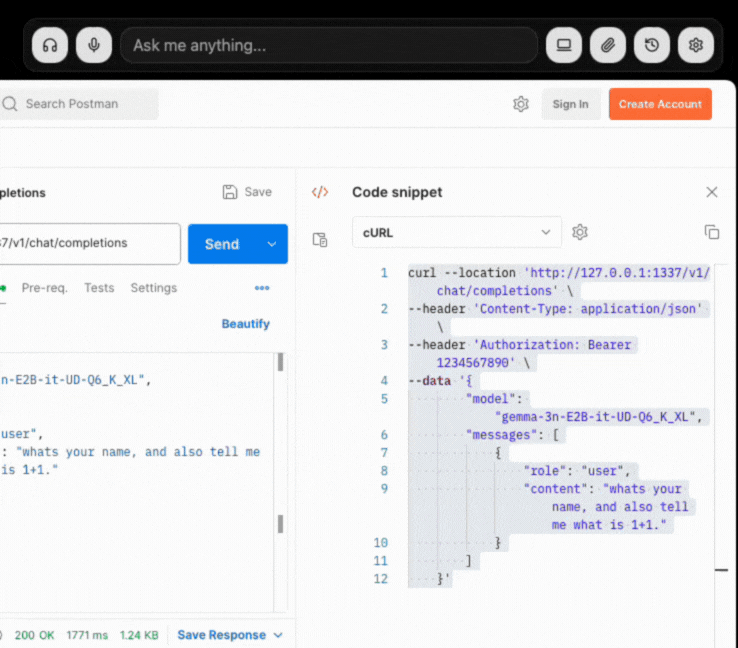738x648 pixels.
Task: Click the Save Response dropdown
Action: point(230,635)
